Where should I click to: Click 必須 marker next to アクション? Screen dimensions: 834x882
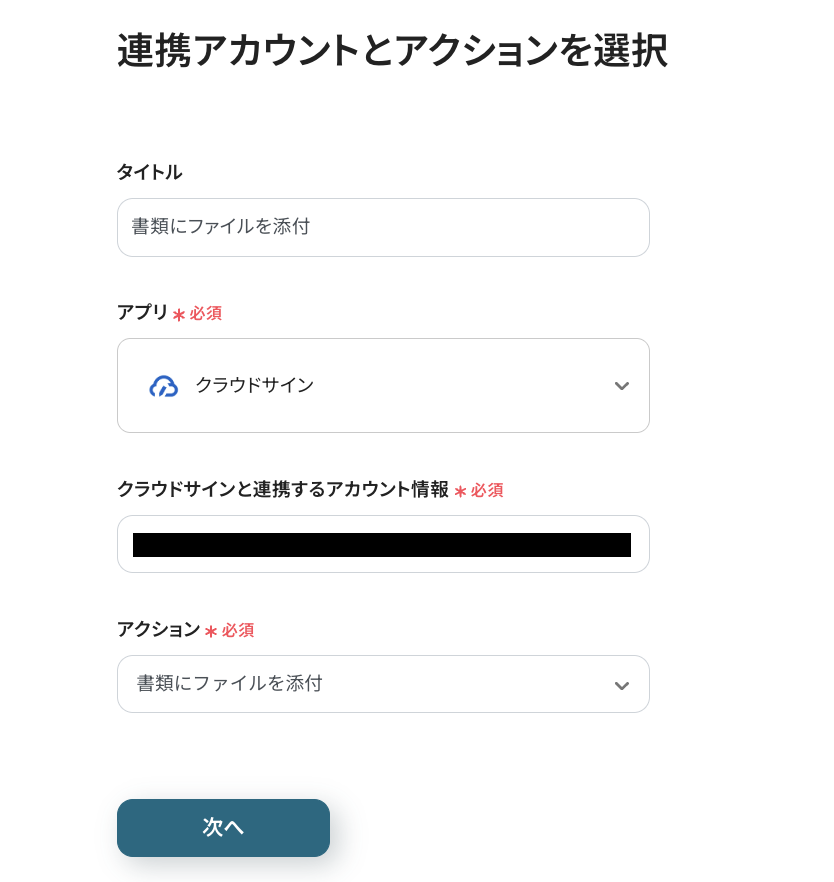point(238,631)
